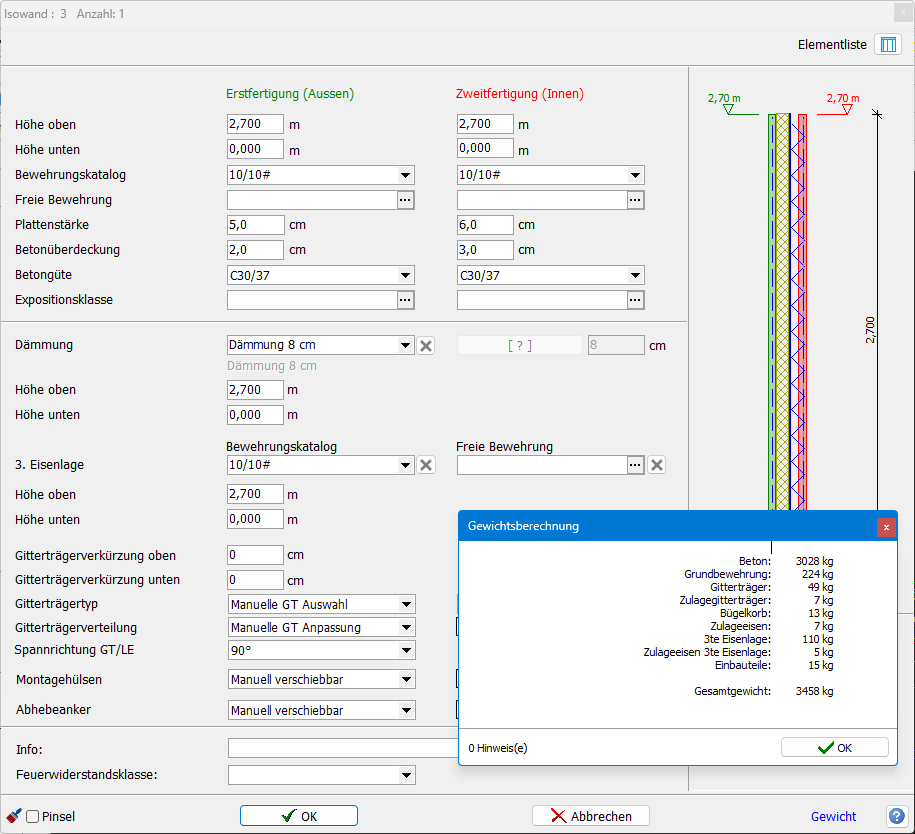
Task: Open the Abhebeanker dropdown
Action: [406, 710]
